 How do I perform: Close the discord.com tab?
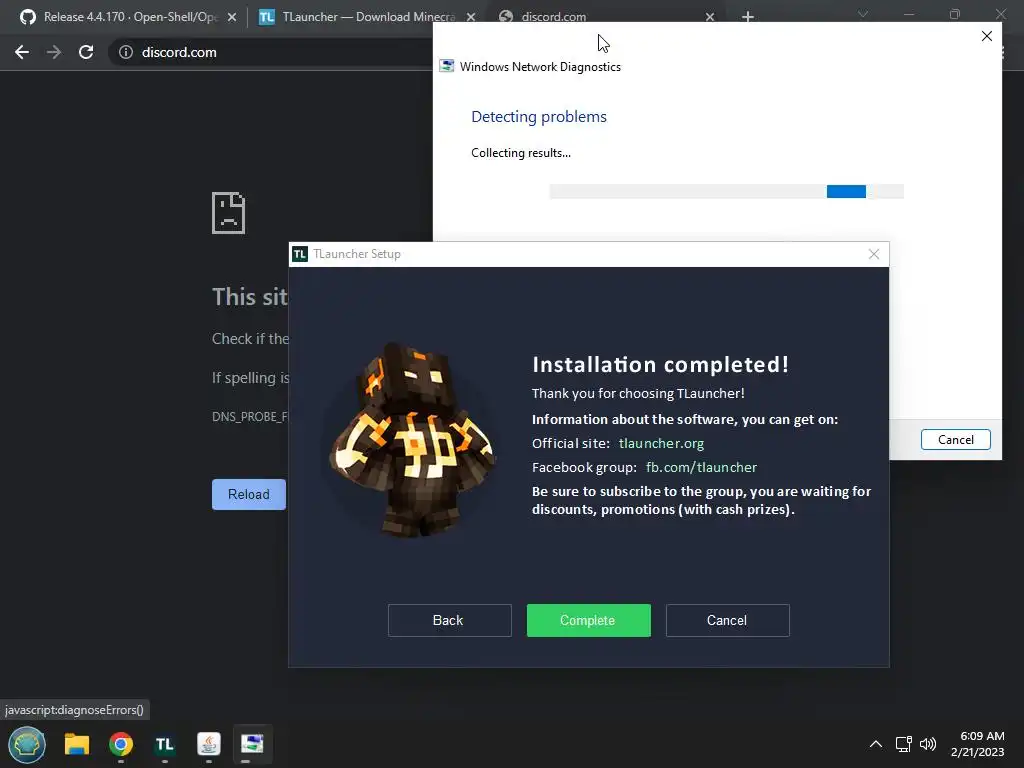[710, 17]
